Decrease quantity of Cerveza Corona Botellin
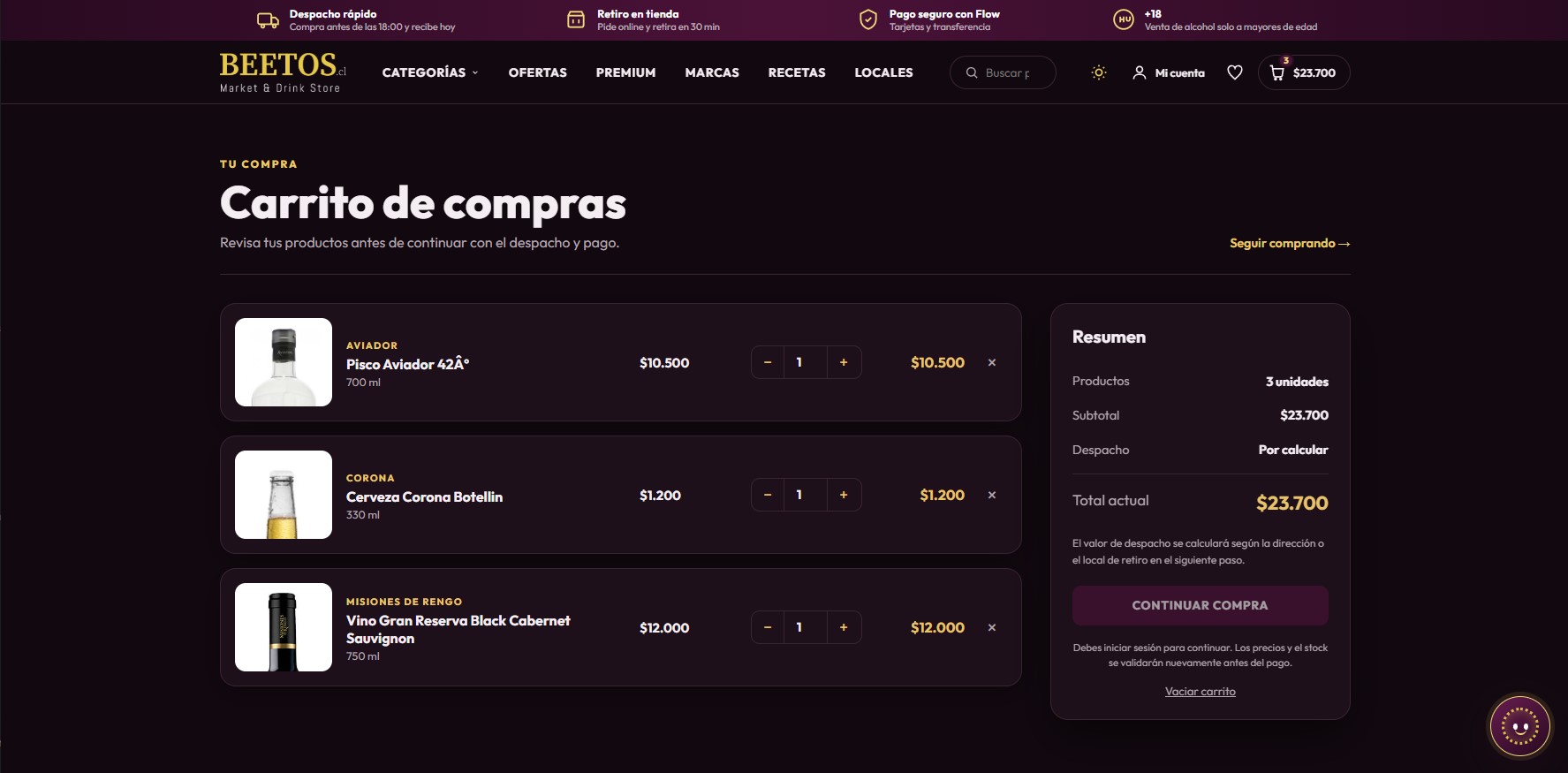1568x773 pixels. [768, 495]
